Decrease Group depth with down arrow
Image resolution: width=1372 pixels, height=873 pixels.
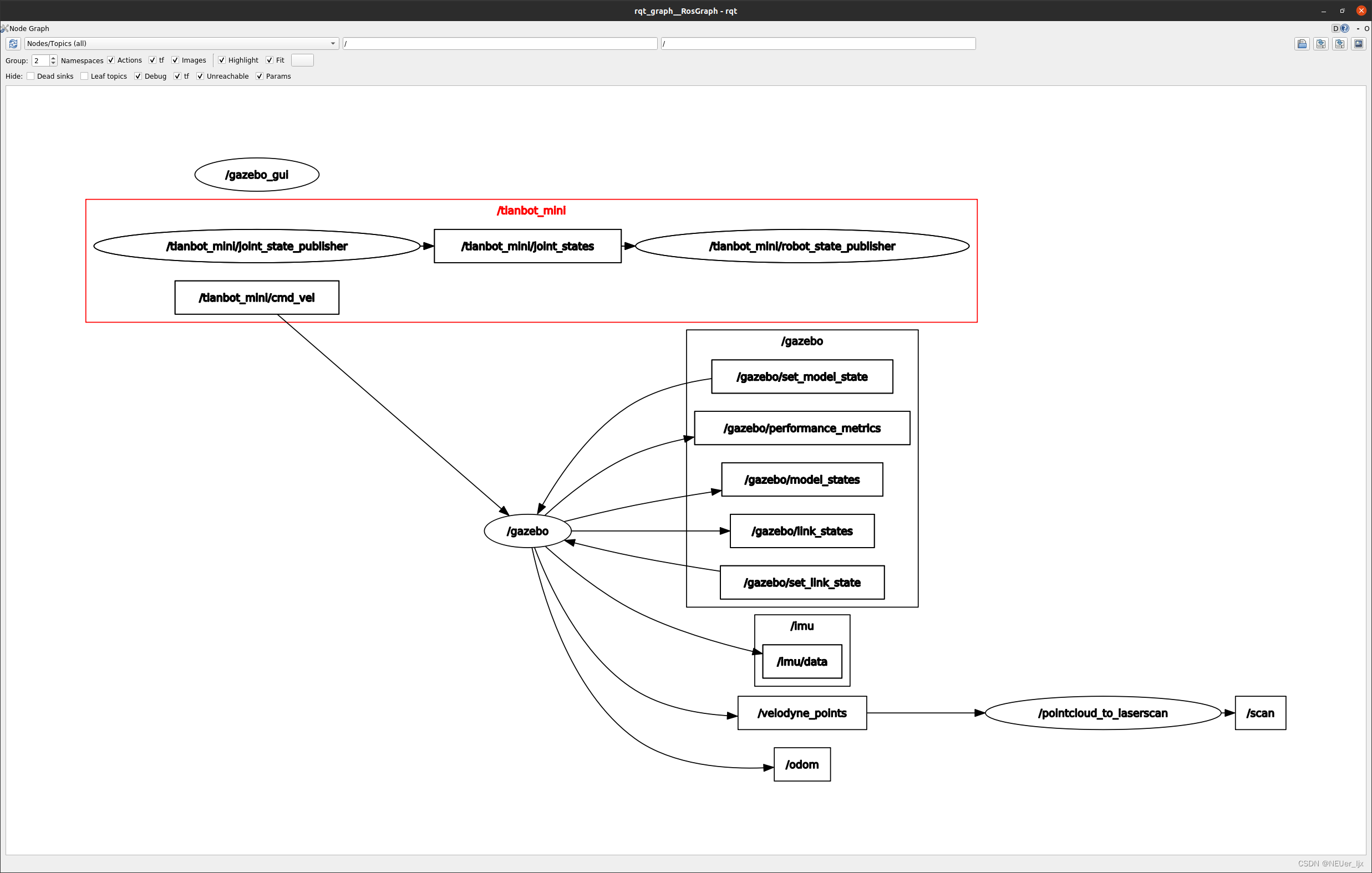pos(53,63)
